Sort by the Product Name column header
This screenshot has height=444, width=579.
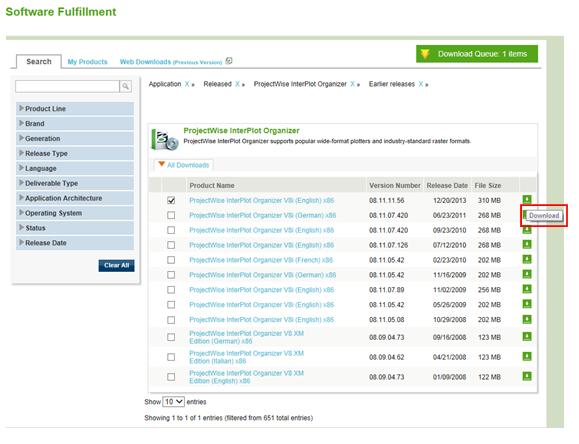[x=212, y=185]
